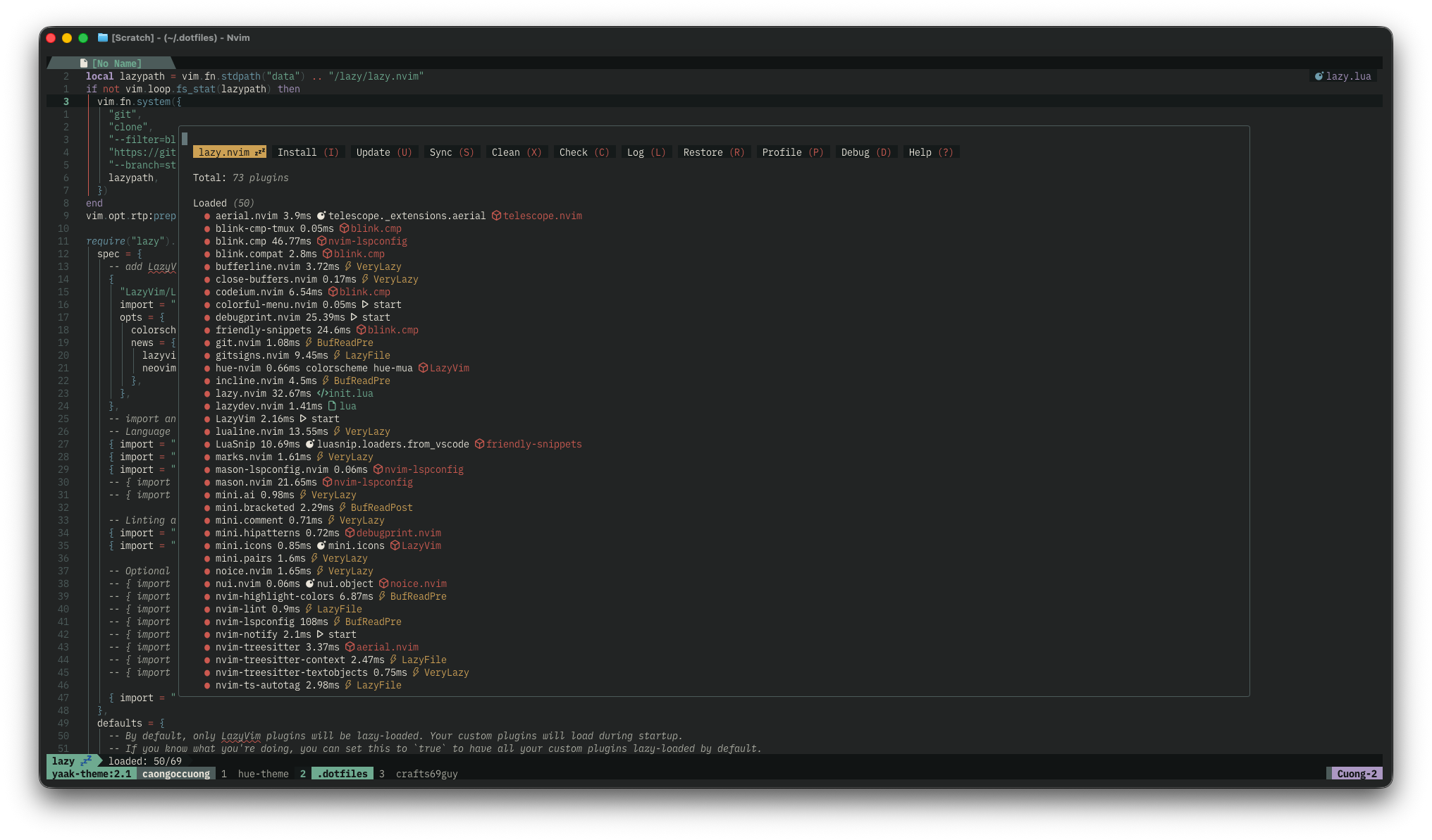The image size is (1432, 840).
Task: Click package icon beside aerial.nvim on treesitter row
Action: pyautogui.click(x=350, y=647)
